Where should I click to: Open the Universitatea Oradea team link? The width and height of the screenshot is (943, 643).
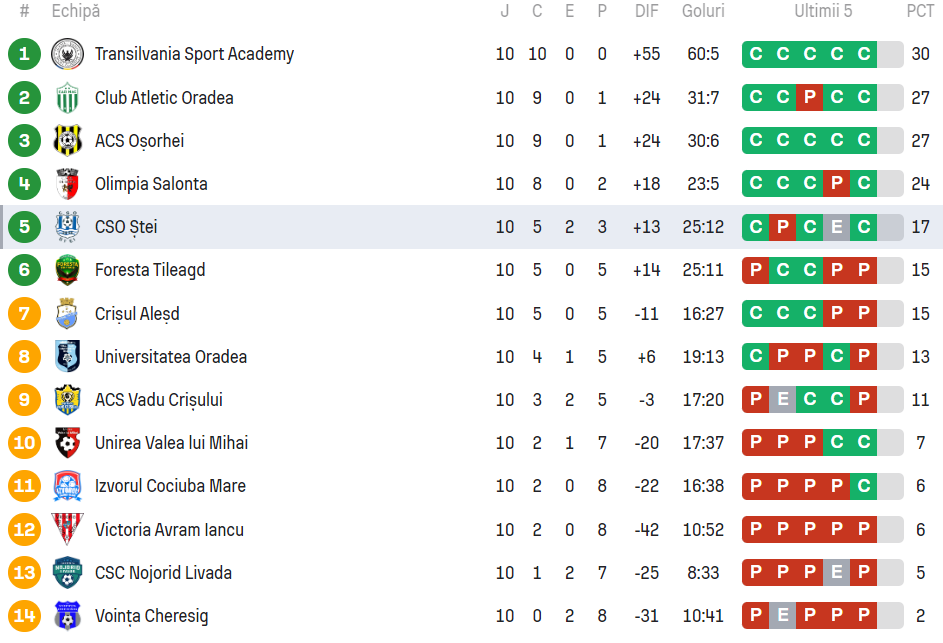tap(170, 357)
